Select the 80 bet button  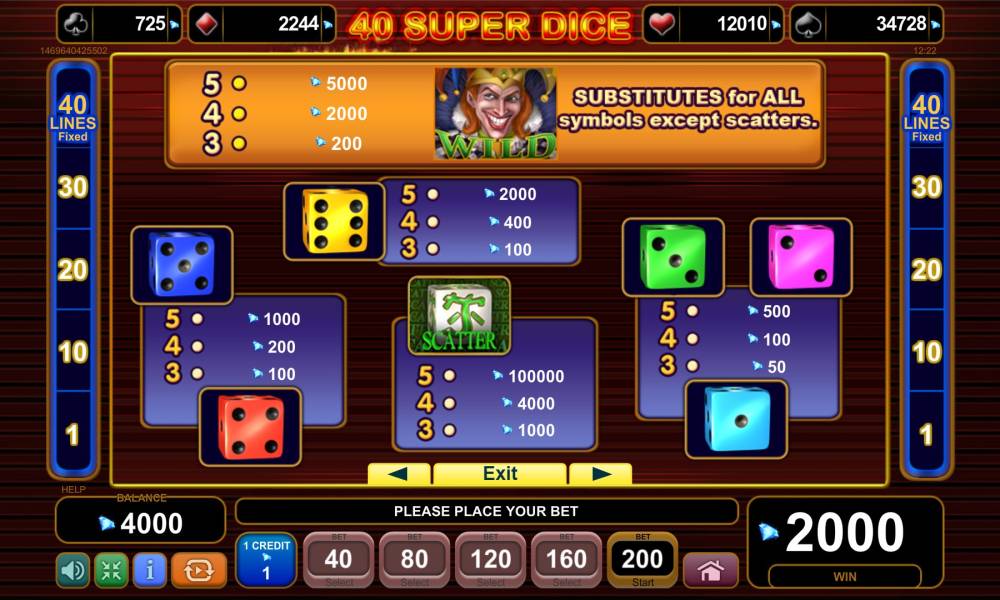pos(415,560)
